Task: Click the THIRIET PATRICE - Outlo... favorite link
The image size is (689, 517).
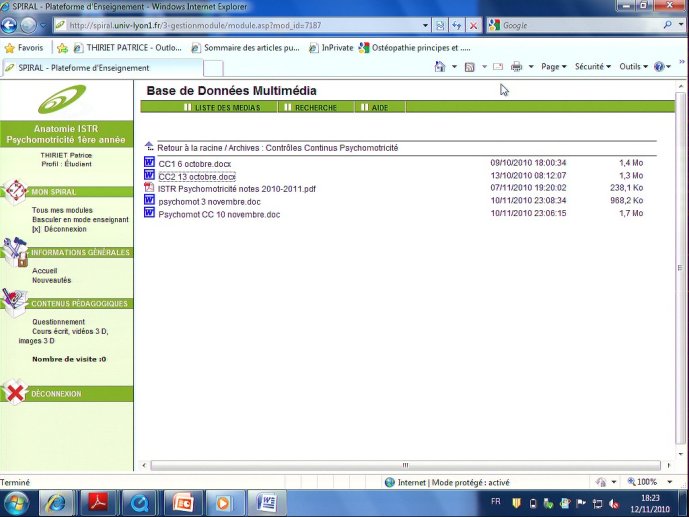Action: (128, 48)
